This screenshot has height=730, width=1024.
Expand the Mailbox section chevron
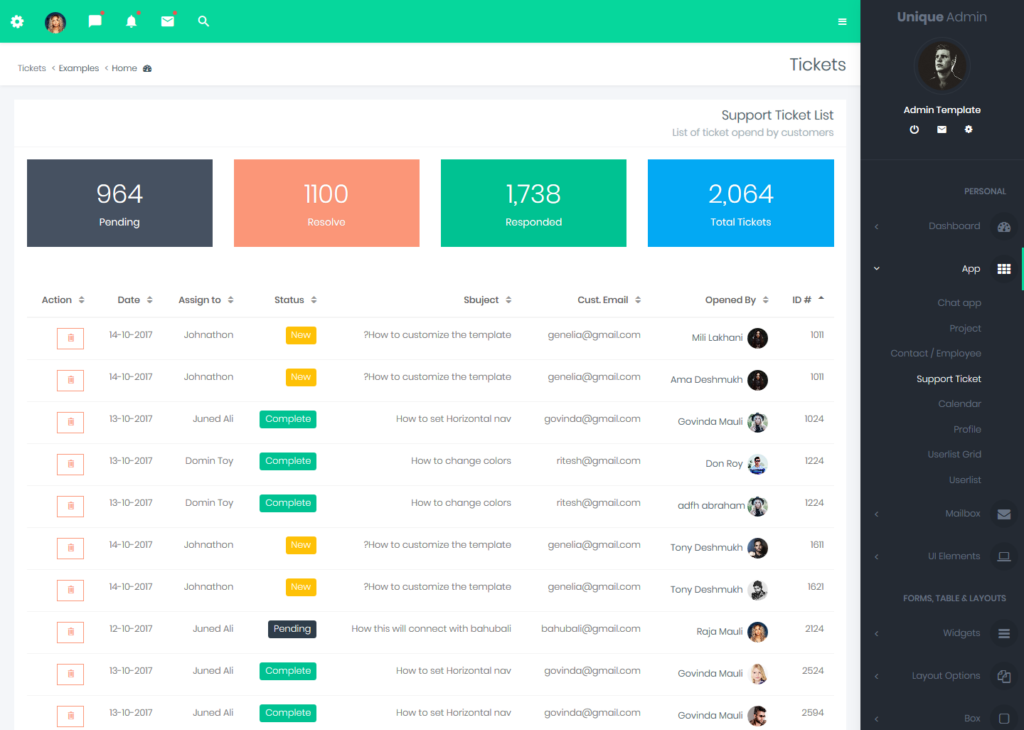[x=876, y=514]
